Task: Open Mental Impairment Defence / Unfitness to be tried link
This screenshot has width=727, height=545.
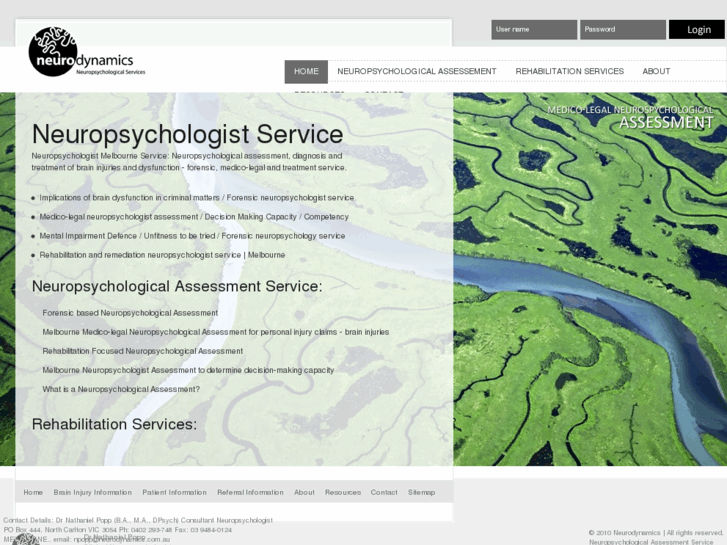Action: [x=192, y=236]
